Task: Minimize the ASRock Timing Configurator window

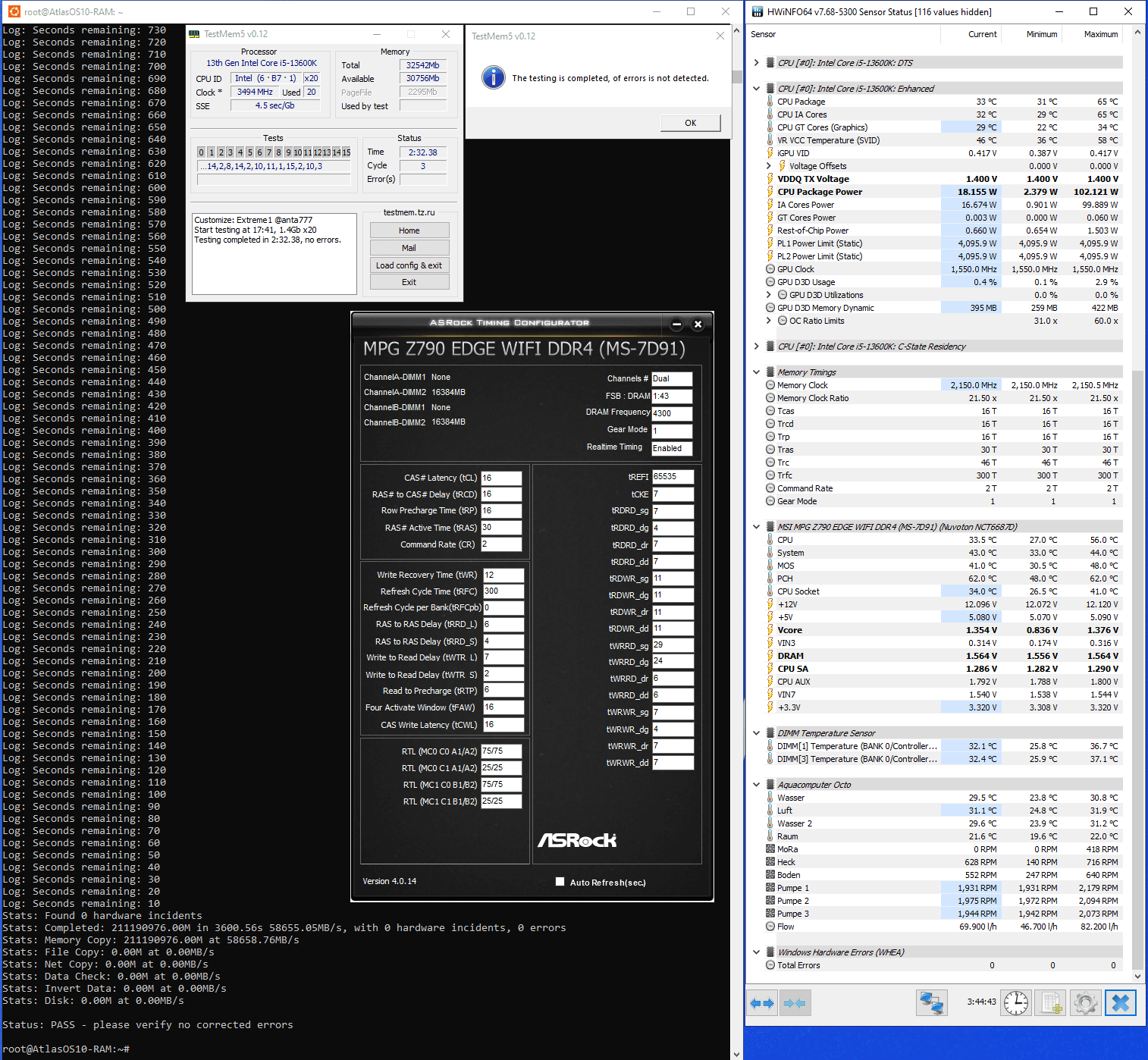Action: pyautogui.click(x=676, y=325)
